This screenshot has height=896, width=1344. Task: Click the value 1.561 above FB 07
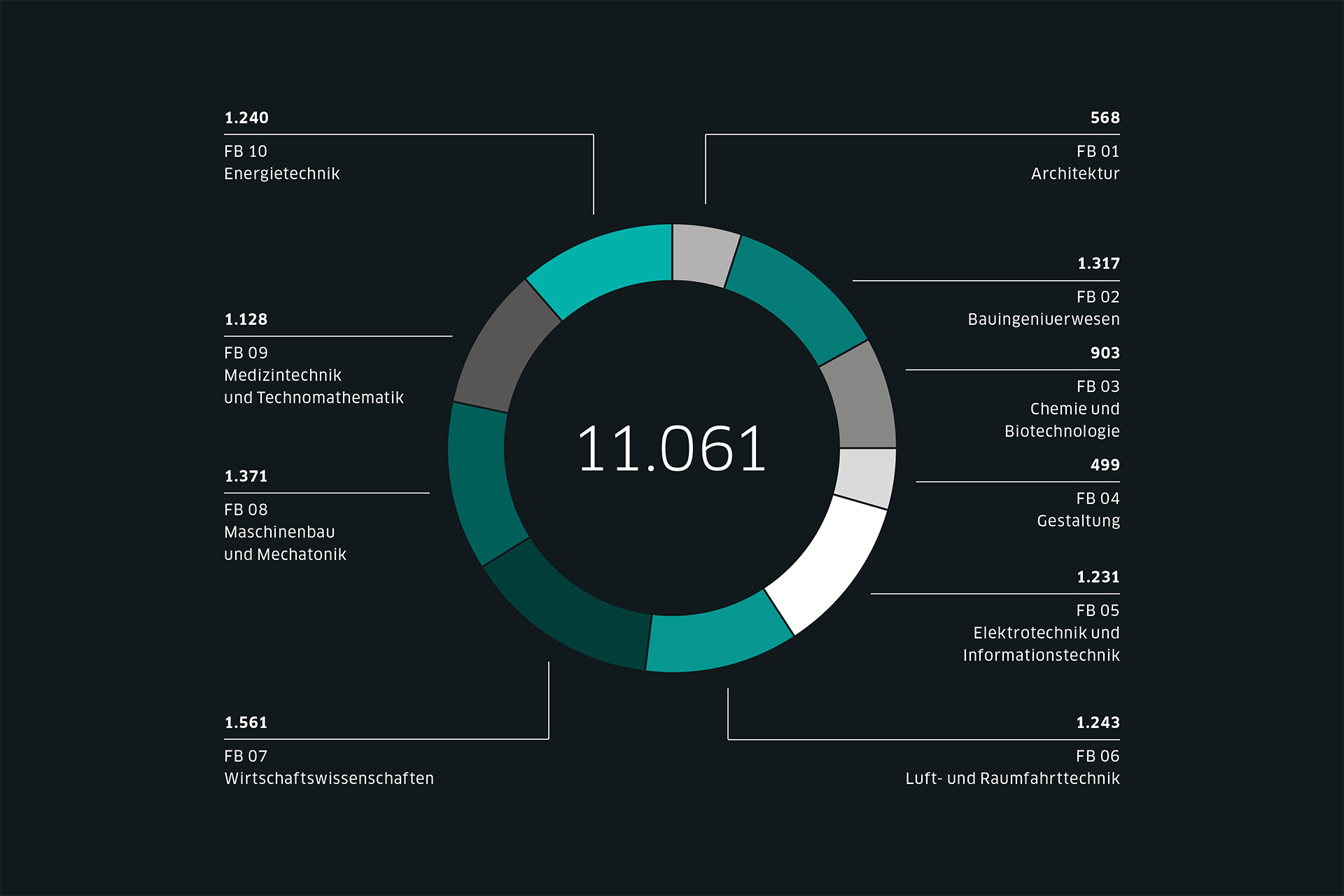click(246, 722)
